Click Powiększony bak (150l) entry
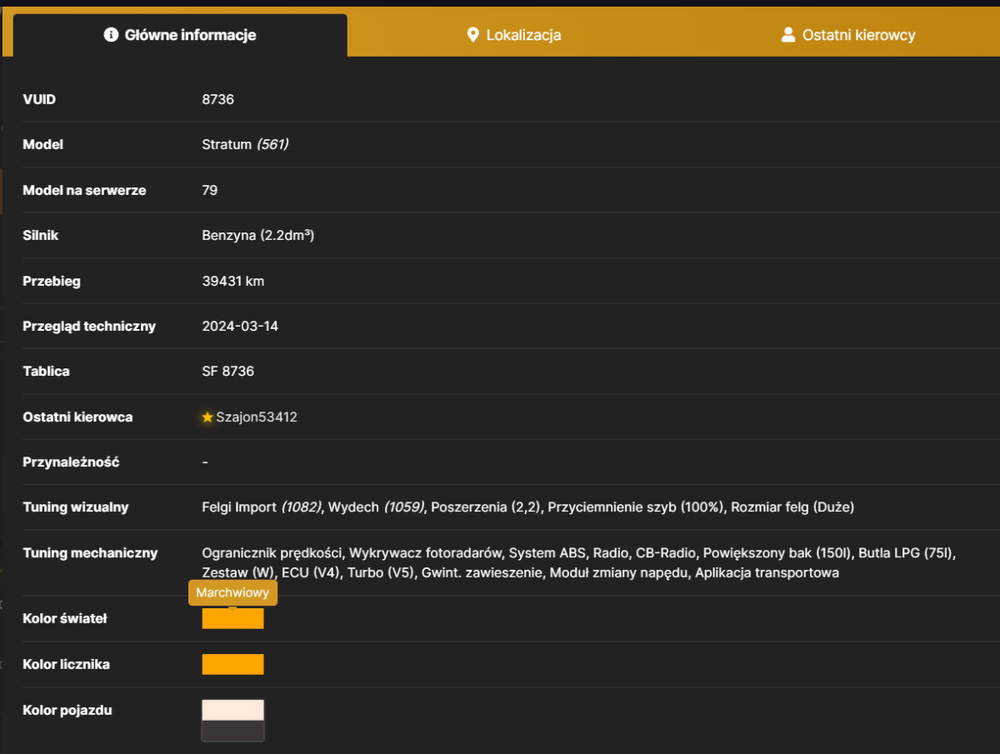This screenshot has width=1000, height=754. click(777, 553)
